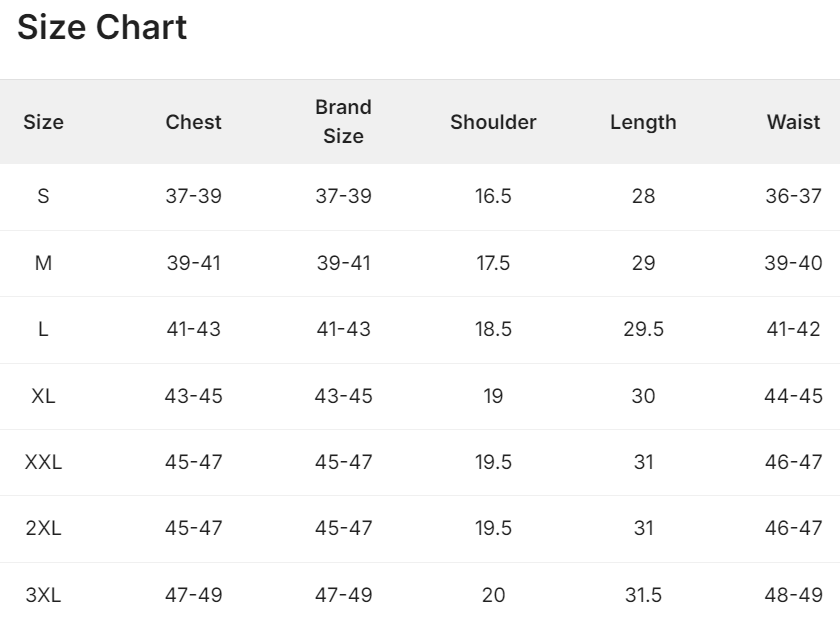Select the Size column header
The width and height of the screenshot is (840, 627).
pos(43,122)
